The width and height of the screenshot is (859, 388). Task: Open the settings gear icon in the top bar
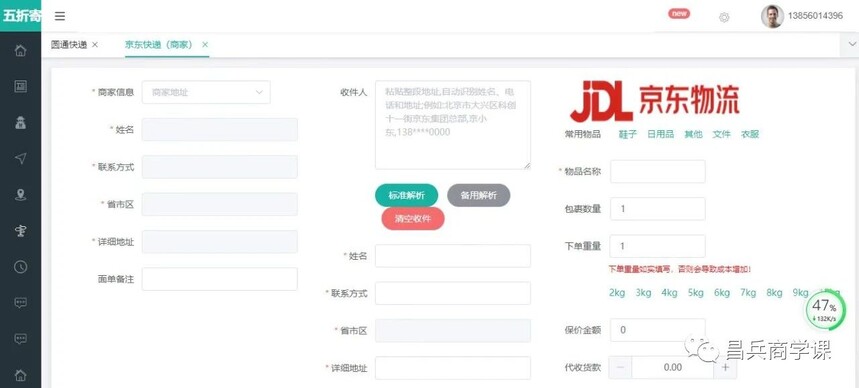pos(724,18)
